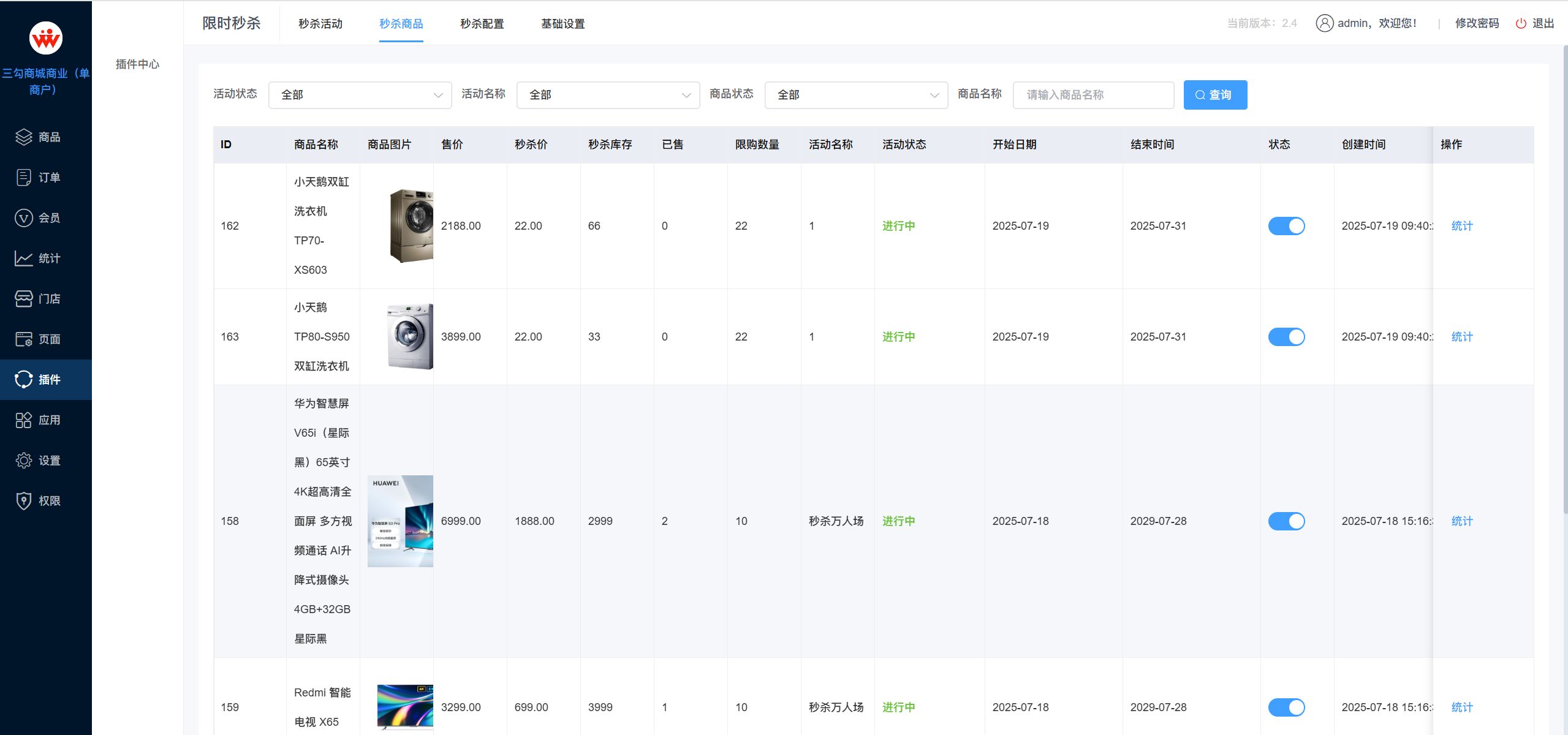Expand the 活动状态 dropdown
This screenshot has height=735, width=1568.
360,95
